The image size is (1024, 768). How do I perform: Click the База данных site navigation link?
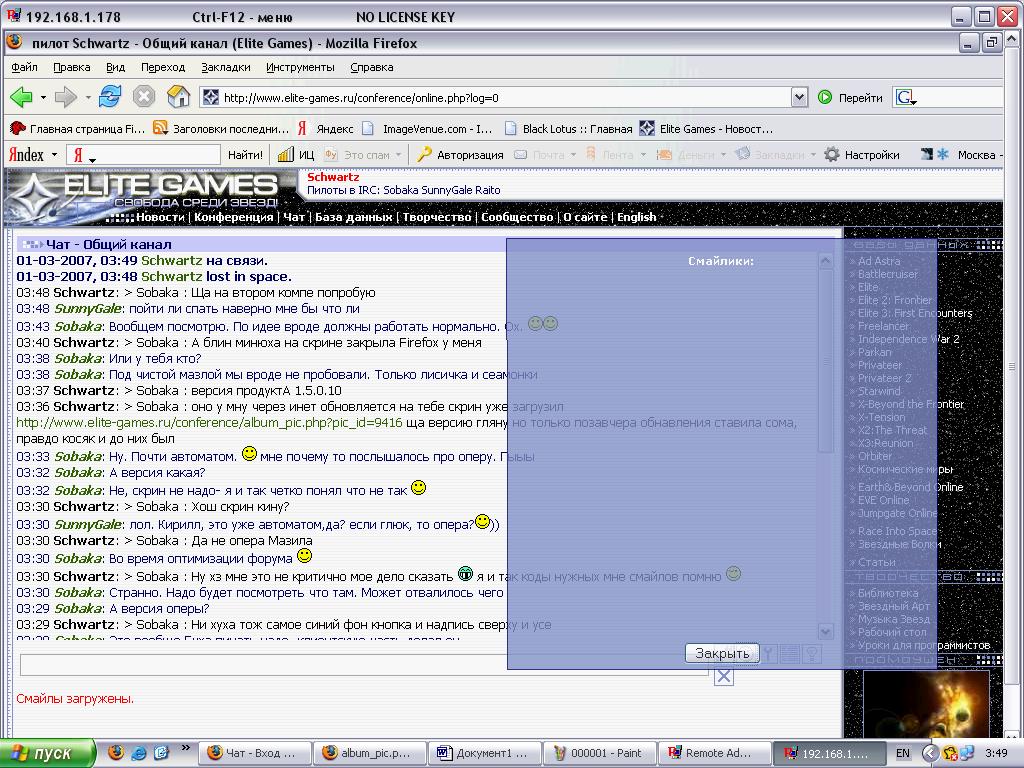click(x=353, y=217)
